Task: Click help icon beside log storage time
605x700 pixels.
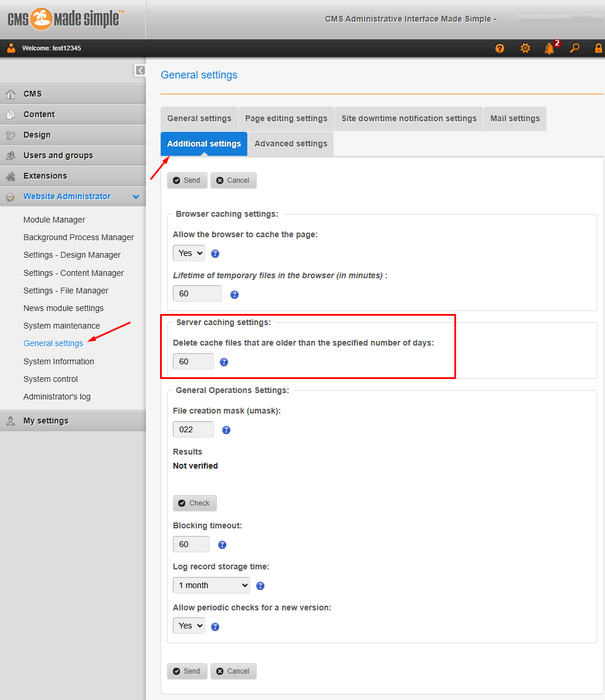Action: (260, 586)
